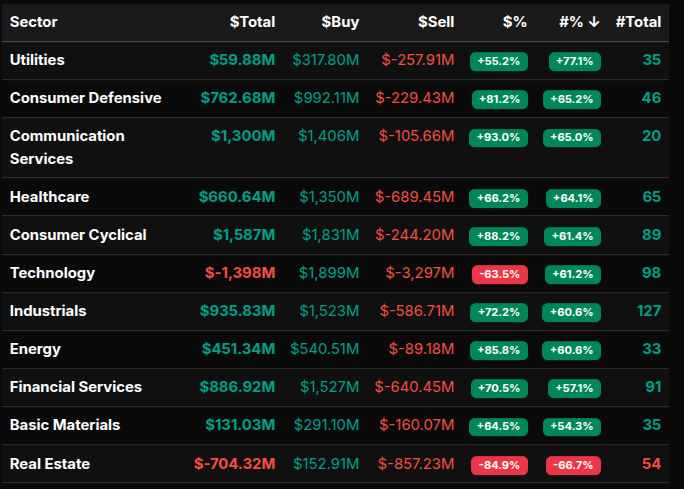Select the Consumer Defensive sector

pos(85,98)
